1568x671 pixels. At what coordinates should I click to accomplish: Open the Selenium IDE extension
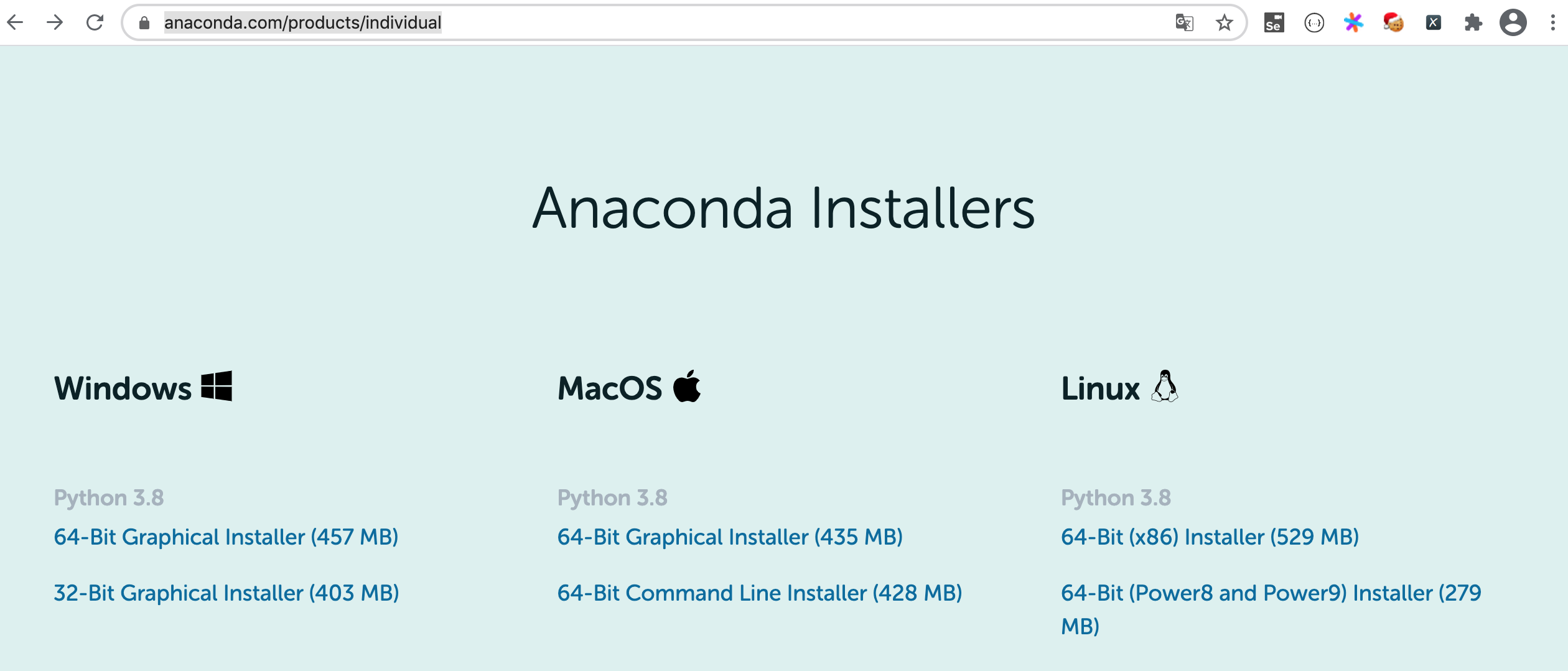1274,23
